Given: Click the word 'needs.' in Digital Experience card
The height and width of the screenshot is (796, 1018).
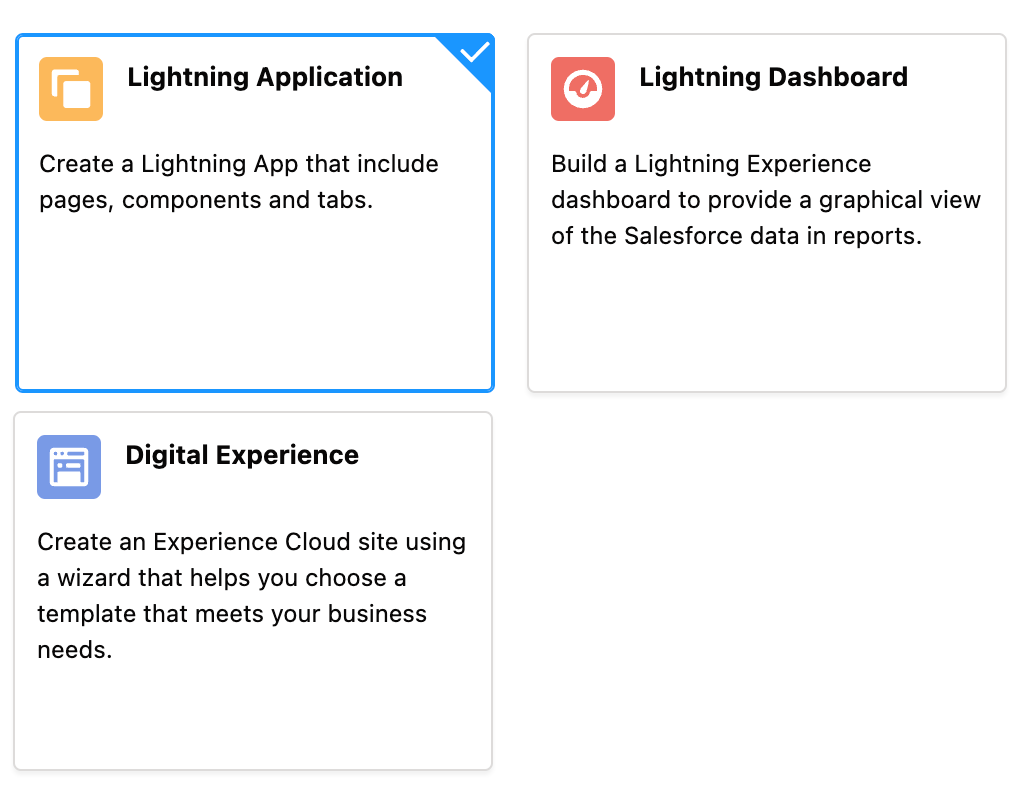Looking at the screenshot, I should coord(75,649).
